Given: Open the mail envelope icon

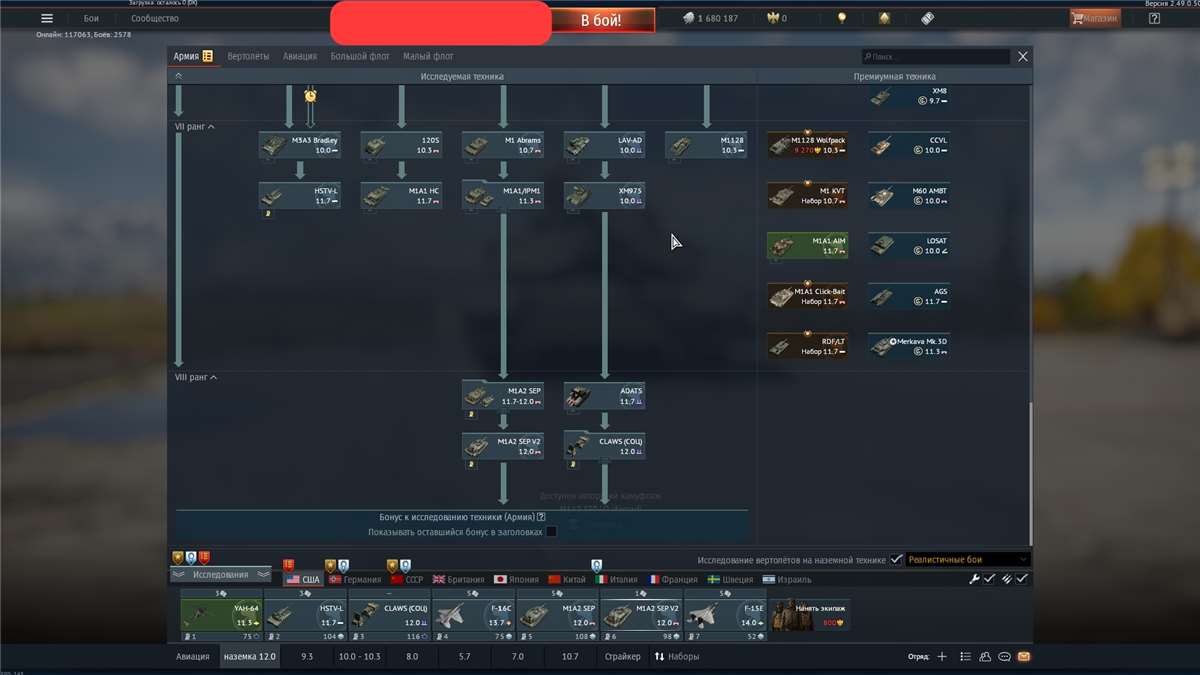Looking at the screenshot, I should coord(1024,657).
